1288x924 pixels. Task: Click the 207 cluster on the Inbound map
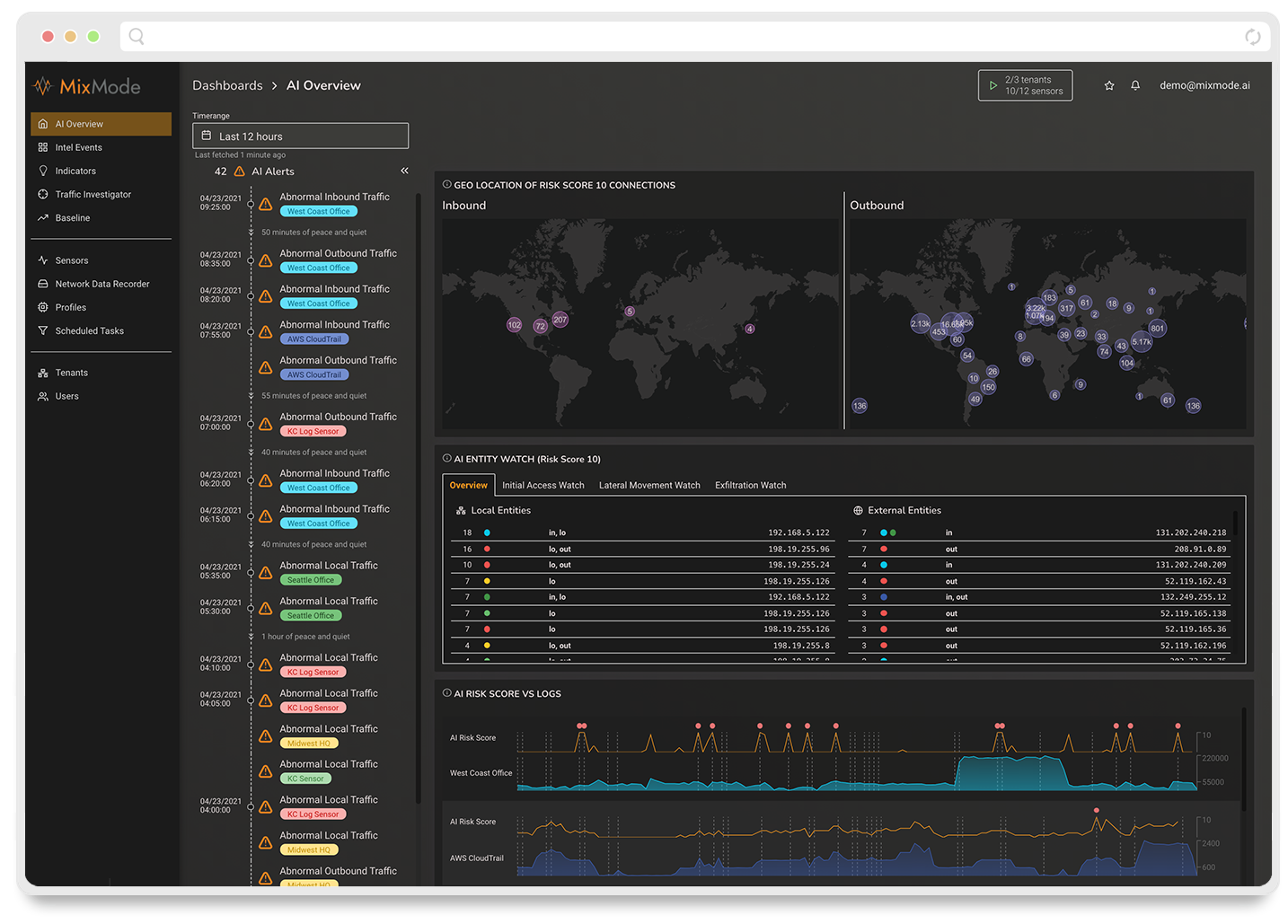pos(560,320)
